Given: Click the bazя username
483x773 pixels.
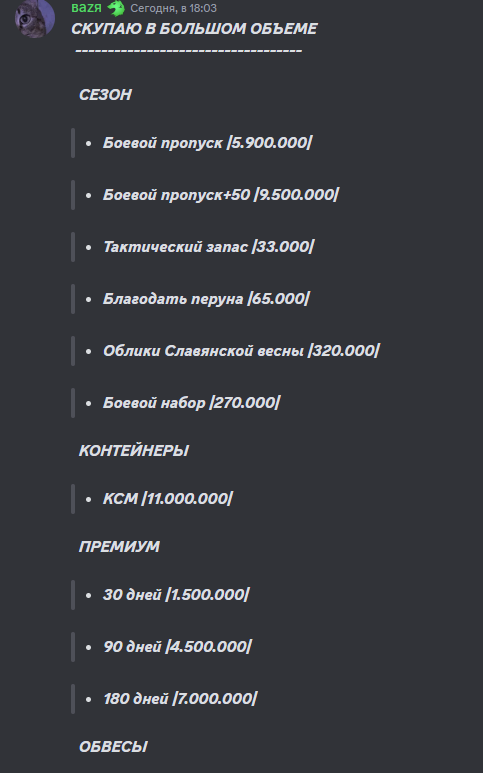Looking at the screenshot, I should pyautogui.click(x=86, y=8).
